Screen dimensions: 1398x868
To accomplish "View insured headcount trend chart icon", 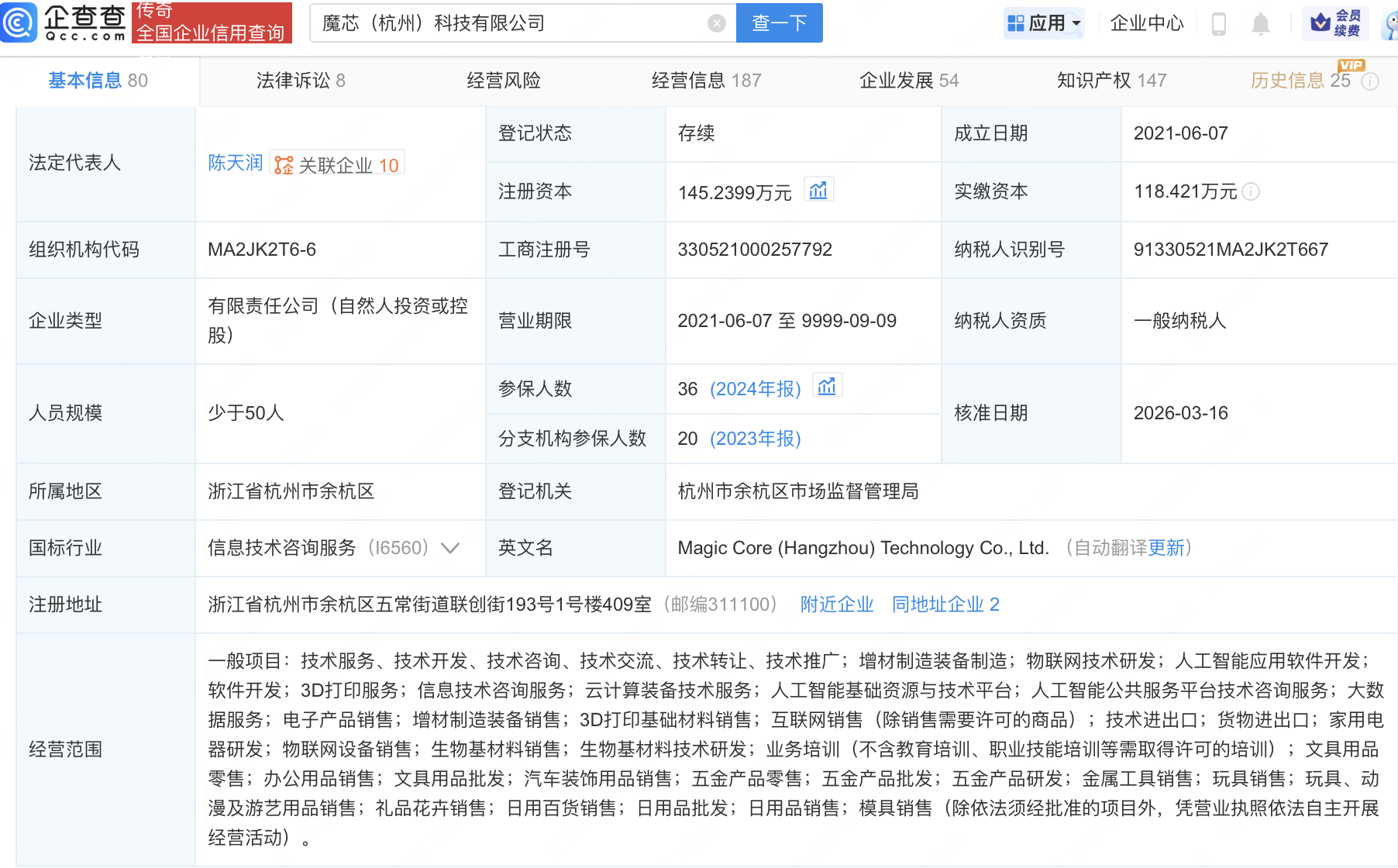I will coord(827,387).
